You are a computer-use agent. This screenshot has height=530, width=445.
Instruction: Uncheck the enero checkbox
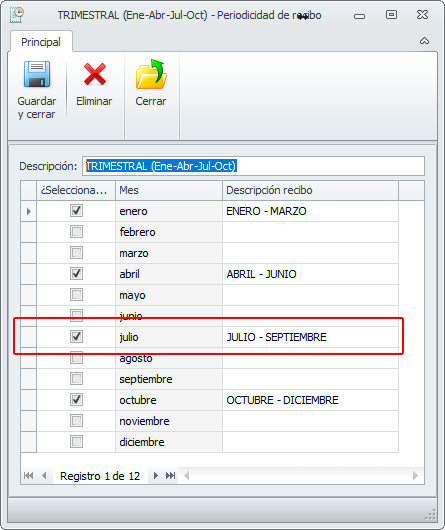coord(76,211)
